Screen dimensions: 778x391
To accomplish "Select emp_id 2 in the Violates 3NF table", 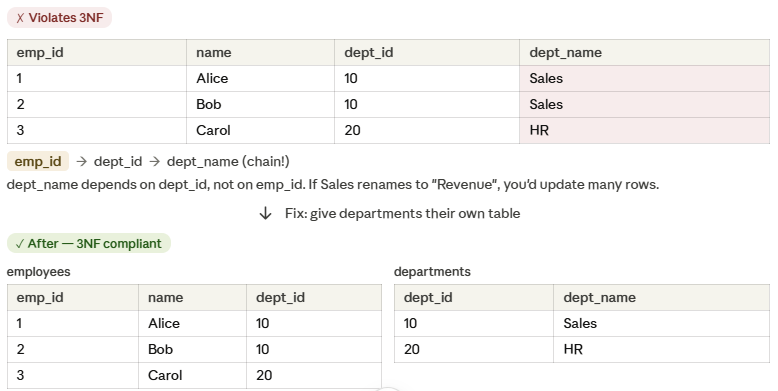I will (97, 105).
